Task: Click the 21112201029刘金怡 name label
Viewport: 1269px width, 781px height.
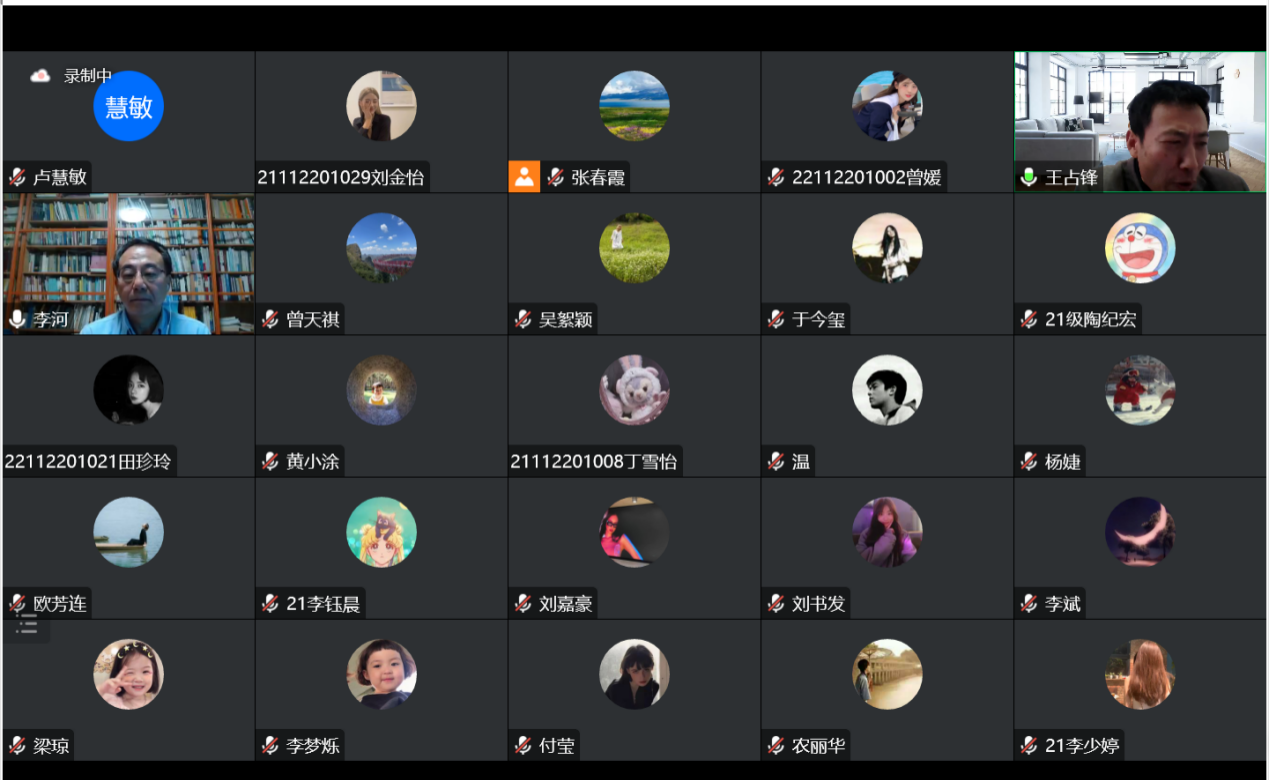Action: click(341, 178)
